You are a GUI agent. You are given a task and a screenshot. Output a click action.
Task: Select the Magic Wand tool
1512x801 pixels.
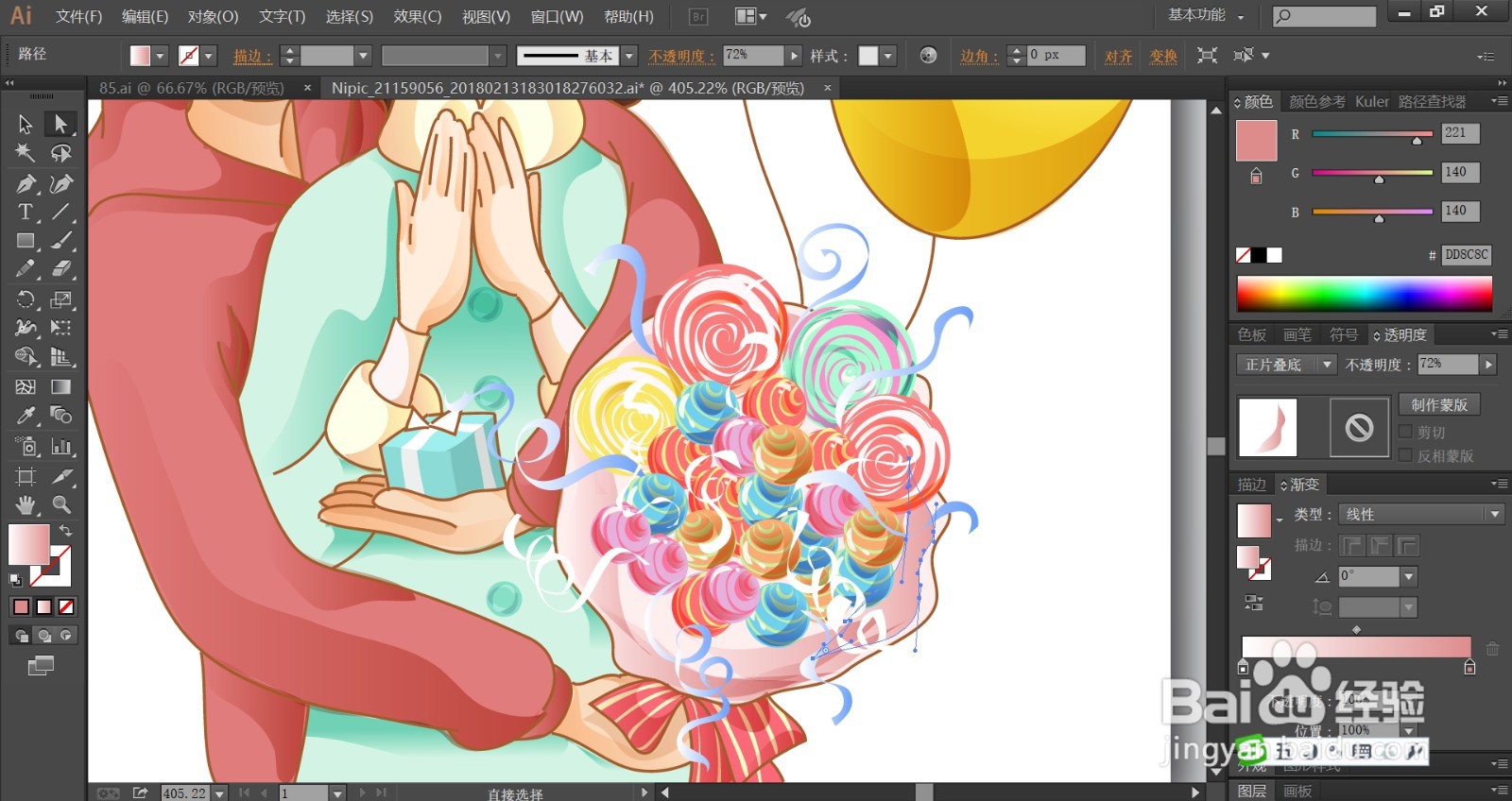[26, 153]
